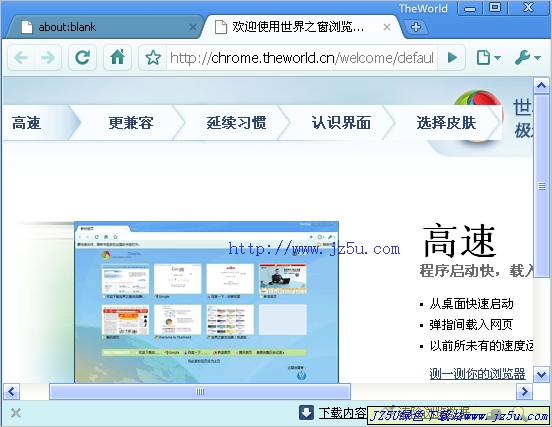Close the bottom download bar with X

15,413
